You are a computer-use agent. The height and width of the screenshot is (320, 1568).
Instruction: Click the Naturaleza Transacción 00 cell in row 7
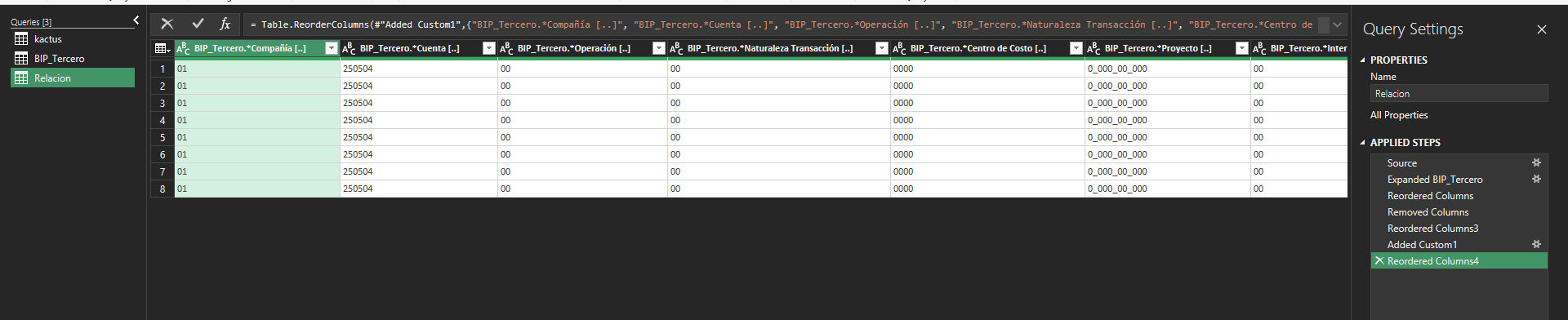tap(778, 172)
